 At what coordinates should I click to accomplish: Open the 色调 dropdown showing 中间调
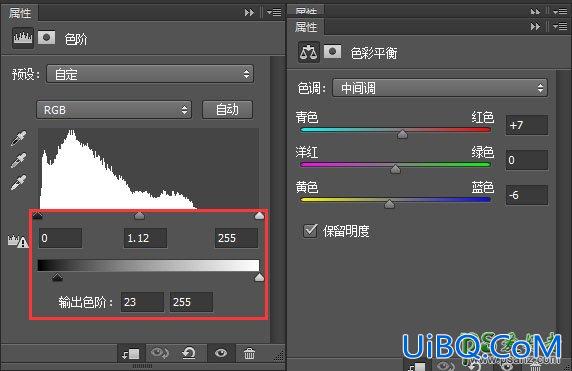pos(440,88)
